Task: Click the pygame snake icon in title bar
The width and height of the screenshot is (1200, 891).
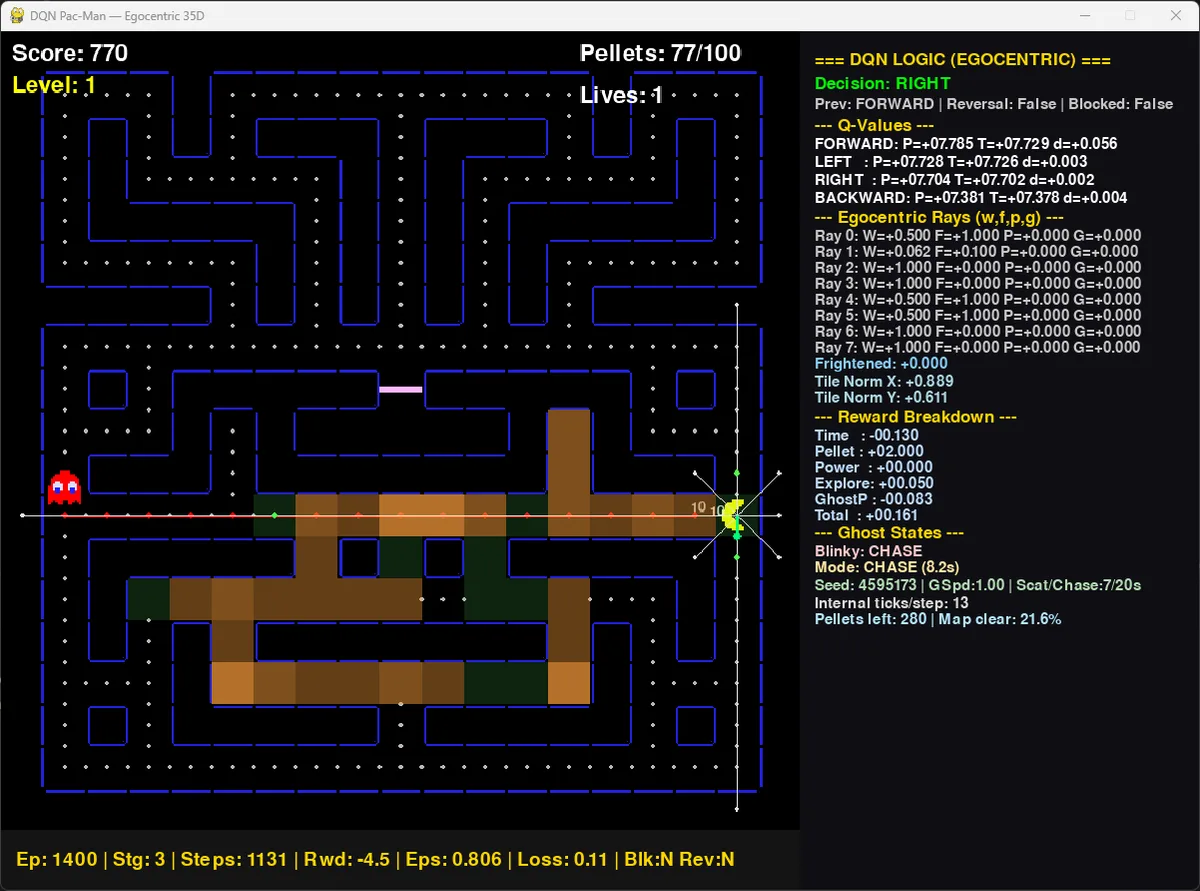Action: [17, 15]
